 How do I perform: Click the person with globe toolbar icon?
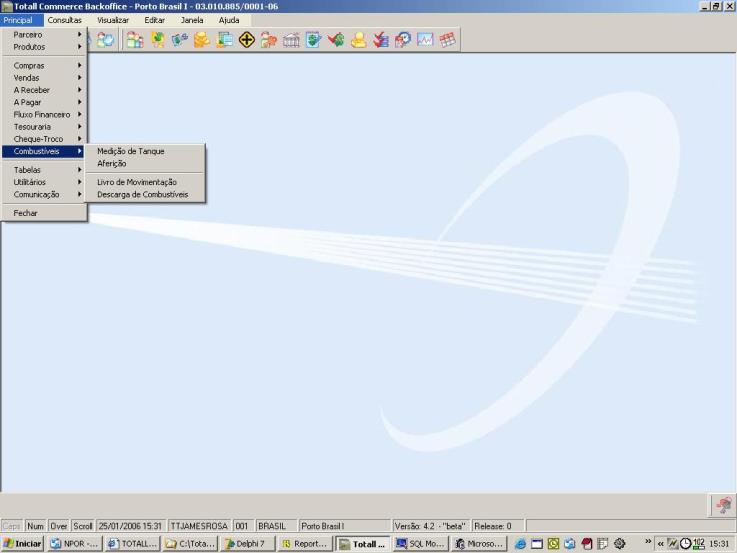click(105, 40)
